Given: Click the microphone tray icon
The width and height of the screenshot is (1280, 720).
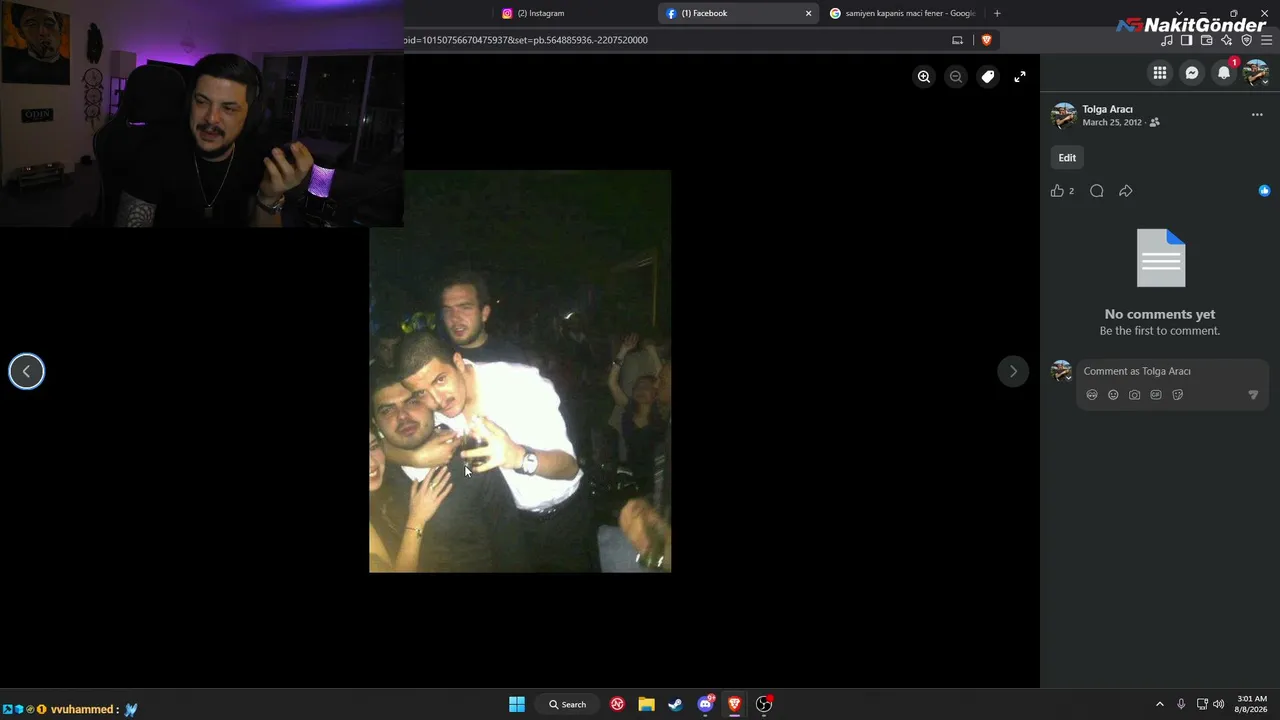Looking at the screenshot, I should click(x=1181, y=704).
